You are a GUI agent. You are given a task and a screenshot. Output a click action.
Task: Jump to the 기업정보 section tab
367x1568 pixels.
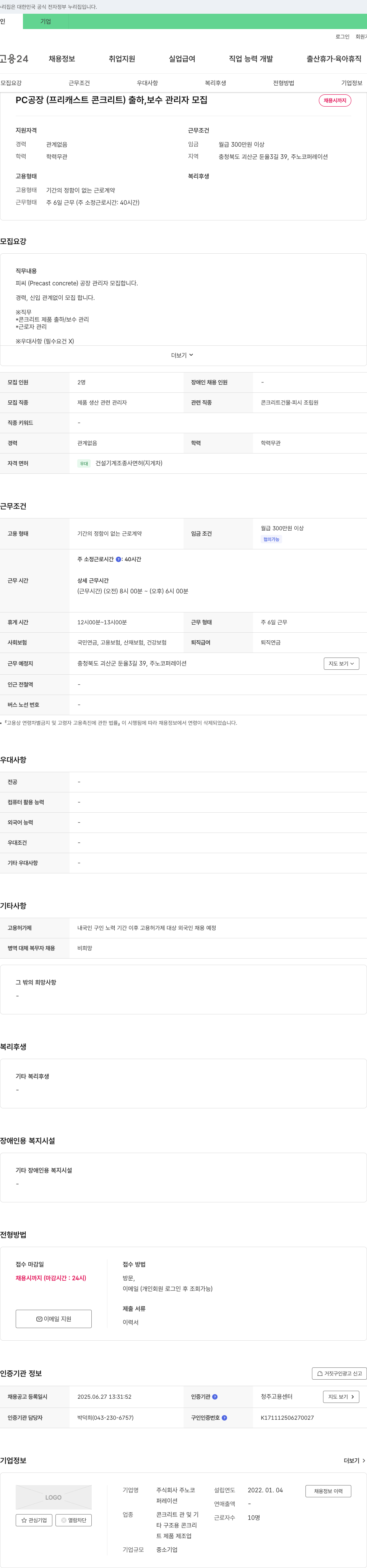point(352,83)
